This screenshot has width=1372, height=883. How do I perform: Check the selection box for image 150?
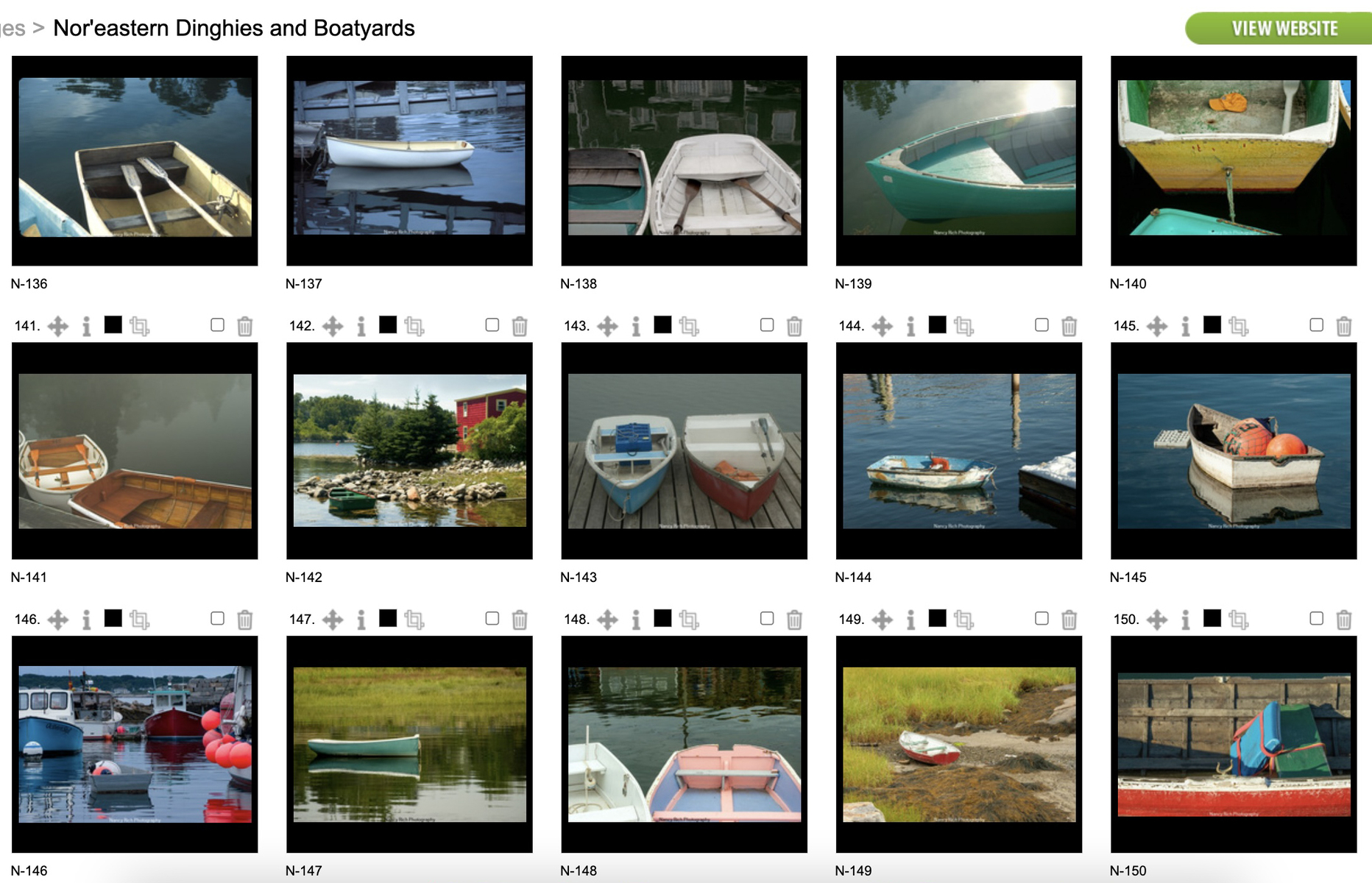click(x=1317, y=618)
